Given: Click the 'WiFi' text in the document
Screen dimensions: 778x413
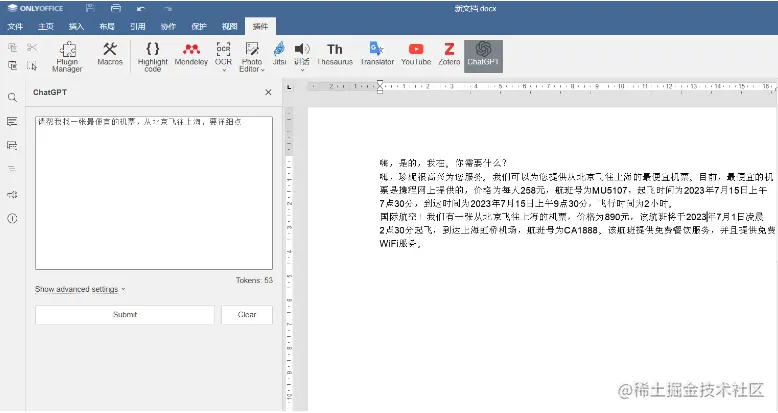Looking at the screenshot, I should pyautogui.click(x=389, y=243).
